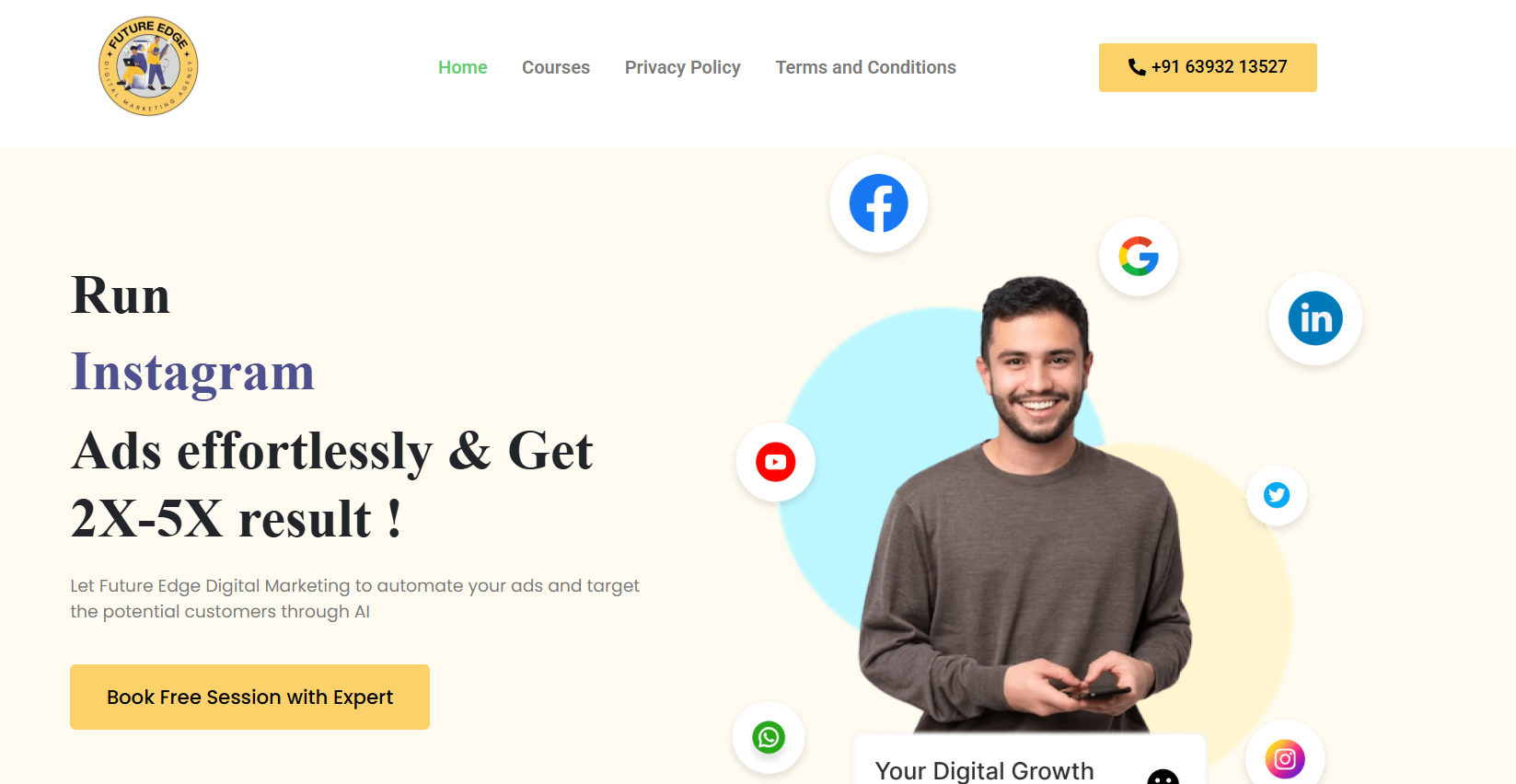Click the animated Instagram headline word
The image size is (1516, 784).
click(193, 372)
